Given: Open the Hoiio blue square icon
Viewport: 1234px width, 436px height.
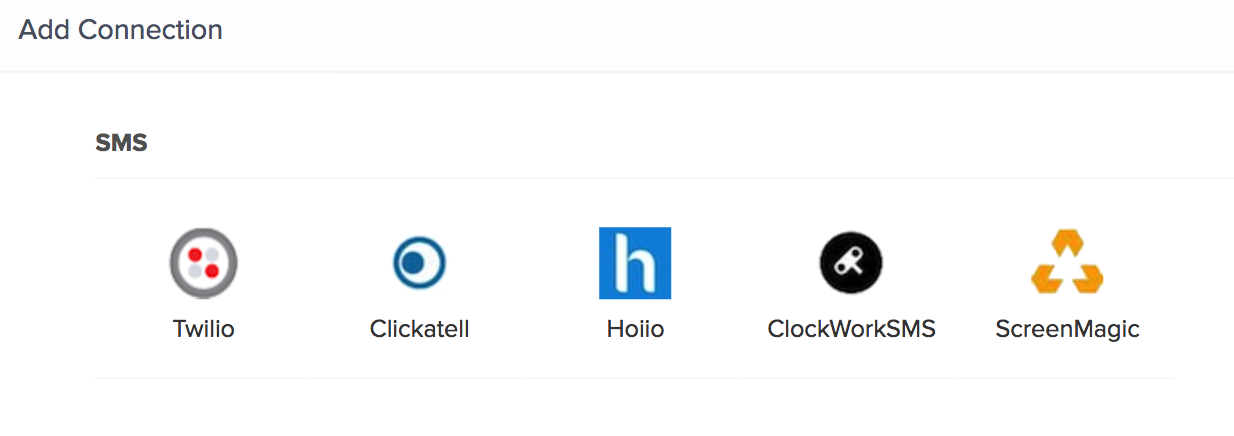Looking at the screenshot, I should (635, 263).
